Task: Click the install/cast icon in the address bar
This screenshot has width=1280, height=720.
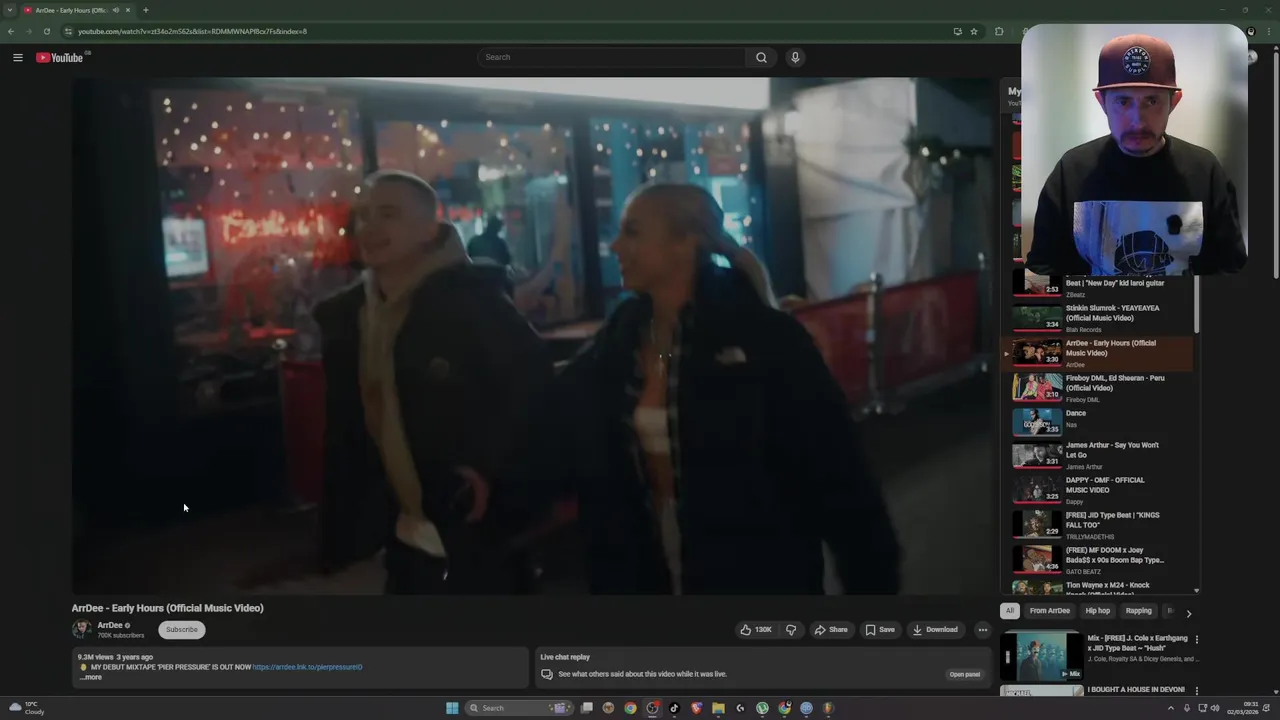Action: [958, 31]
